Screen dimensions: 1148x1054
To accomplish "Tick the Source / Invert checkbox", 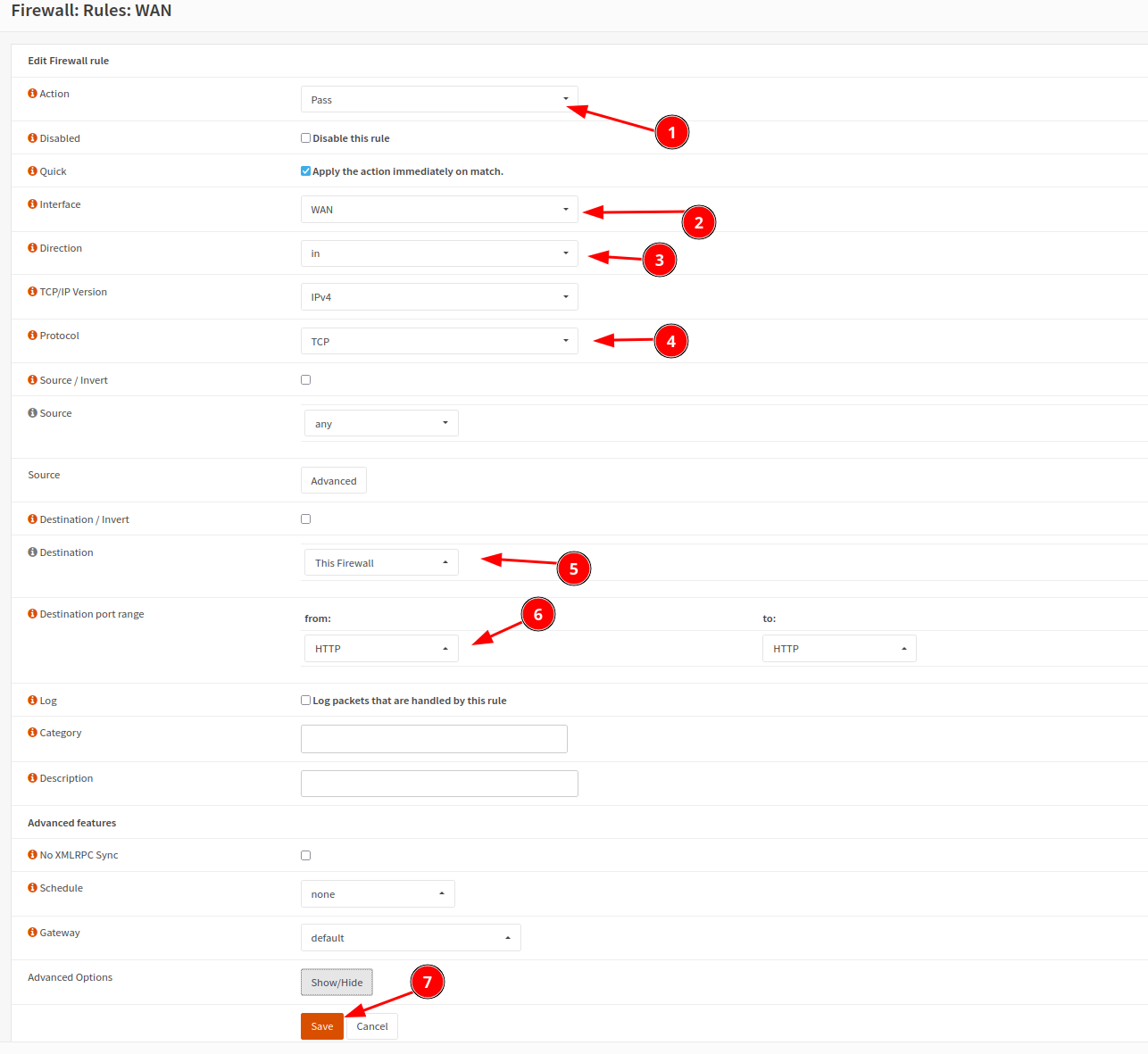I will tap(306, 380).
